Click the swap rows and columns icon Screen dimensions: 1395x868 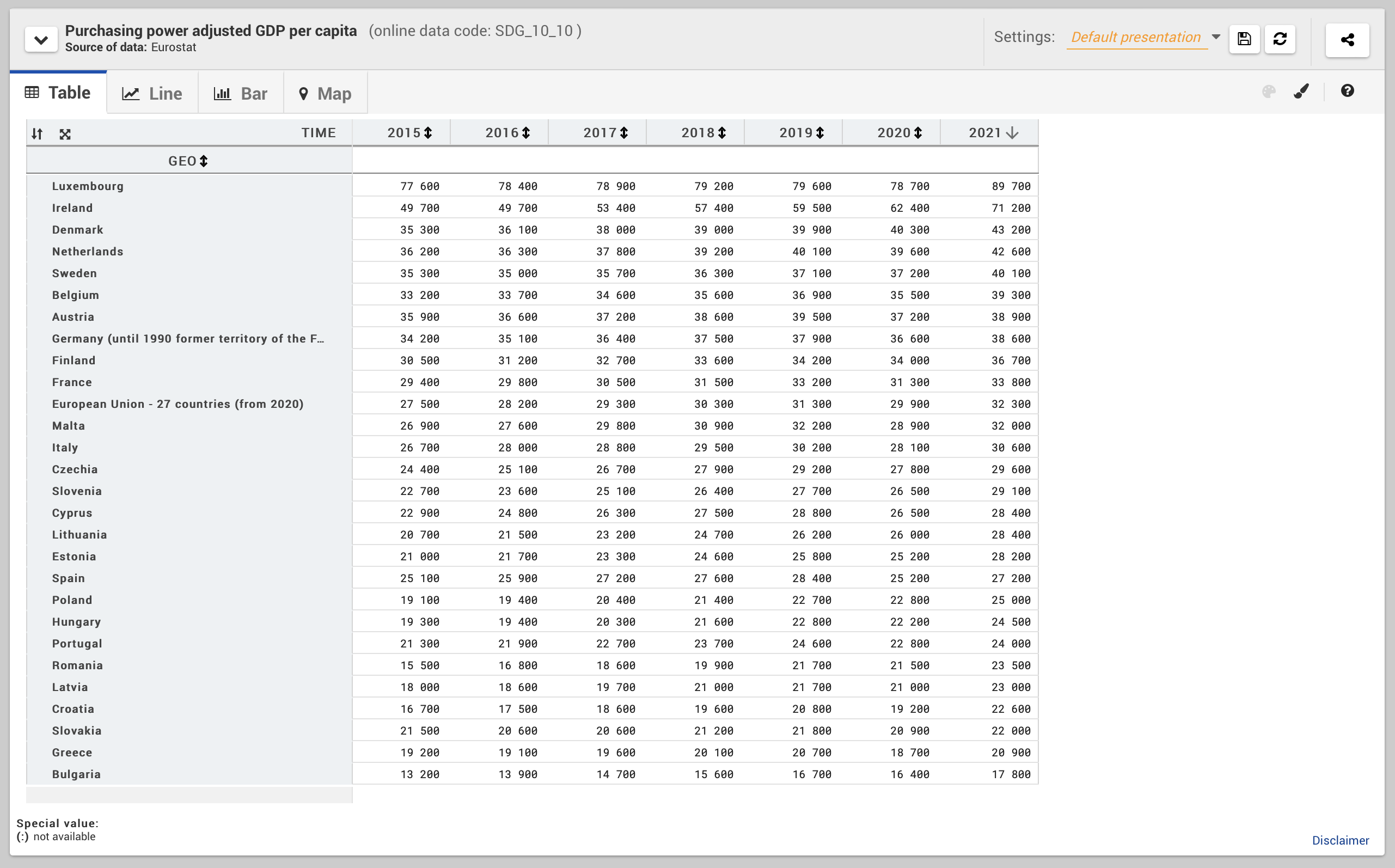pyautogui.click(x=38, y=134)
